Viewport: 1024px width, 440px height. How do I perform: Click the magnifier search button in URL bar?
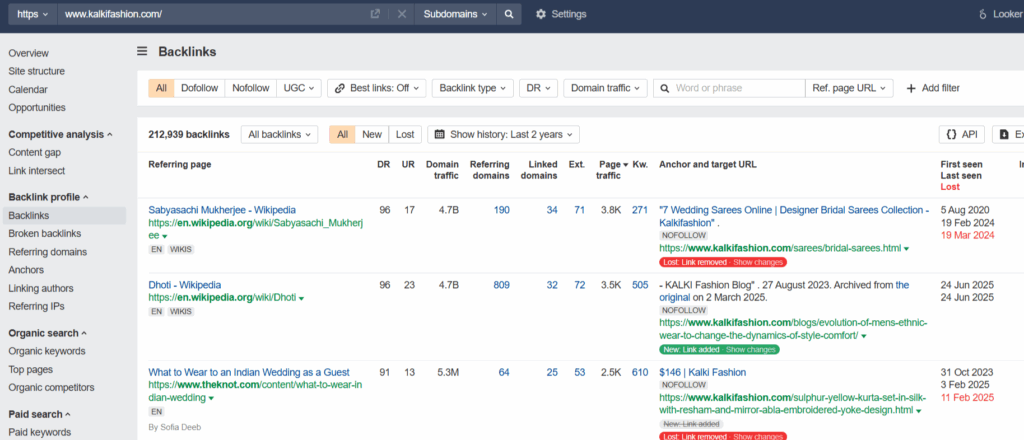[x=509, y=14]
